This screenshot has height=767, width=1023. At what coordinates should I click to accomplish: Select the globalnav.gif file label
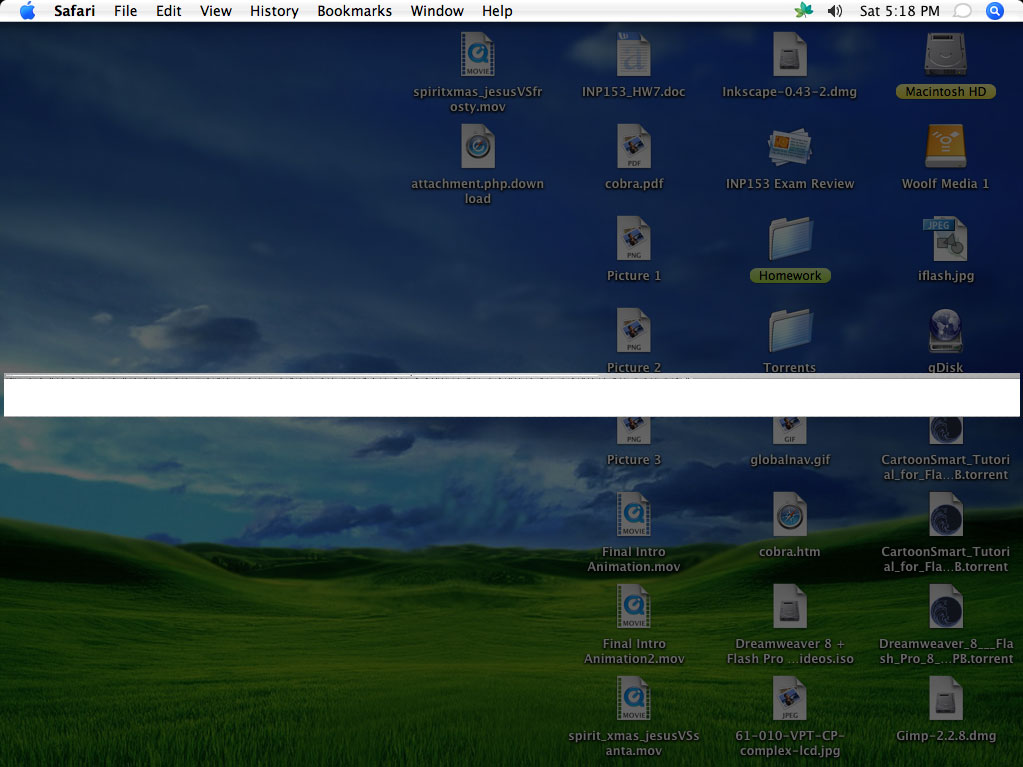tap(789, 460)
